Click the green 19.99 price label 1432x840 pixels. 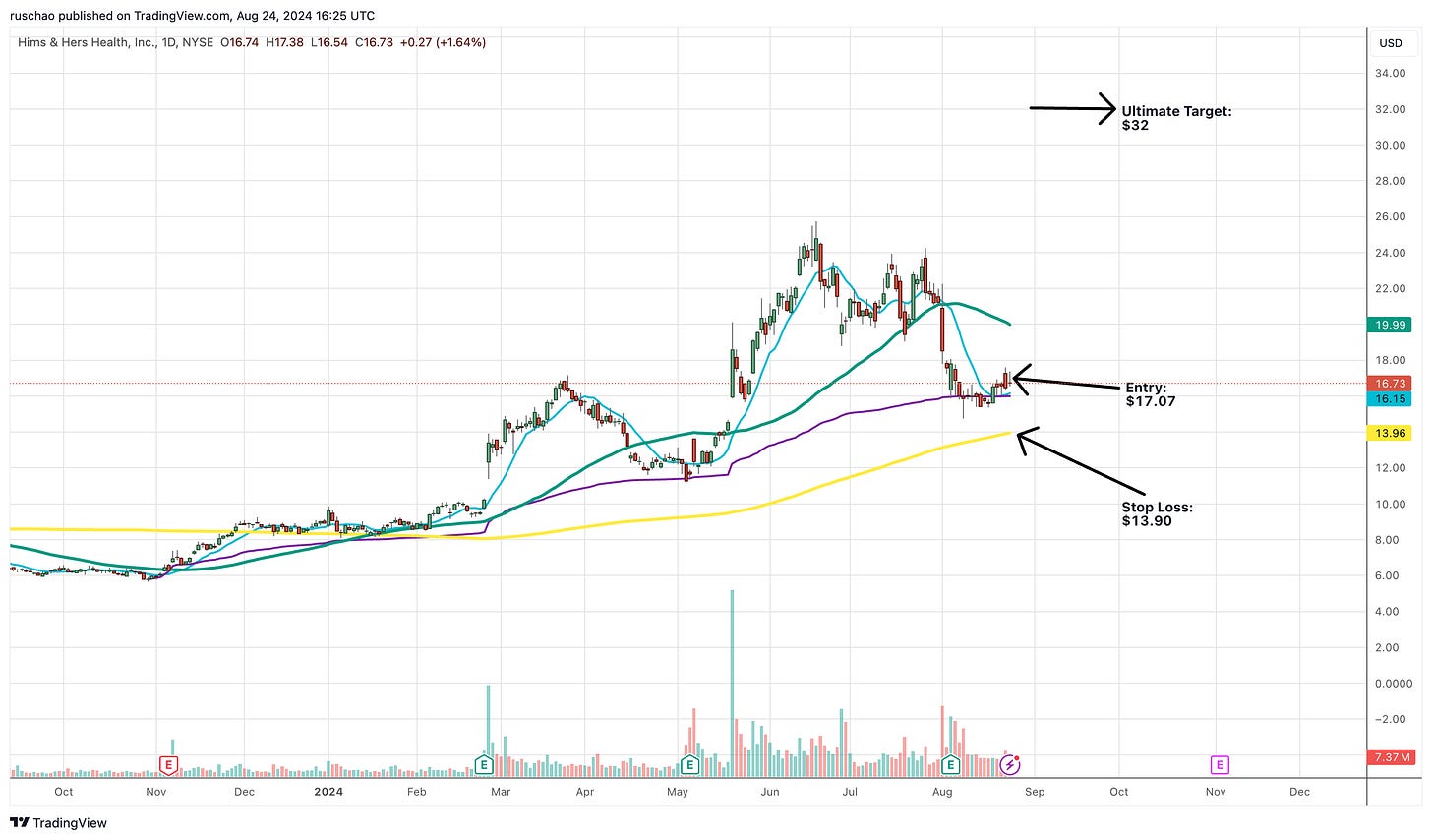[x=1390, y=325]
